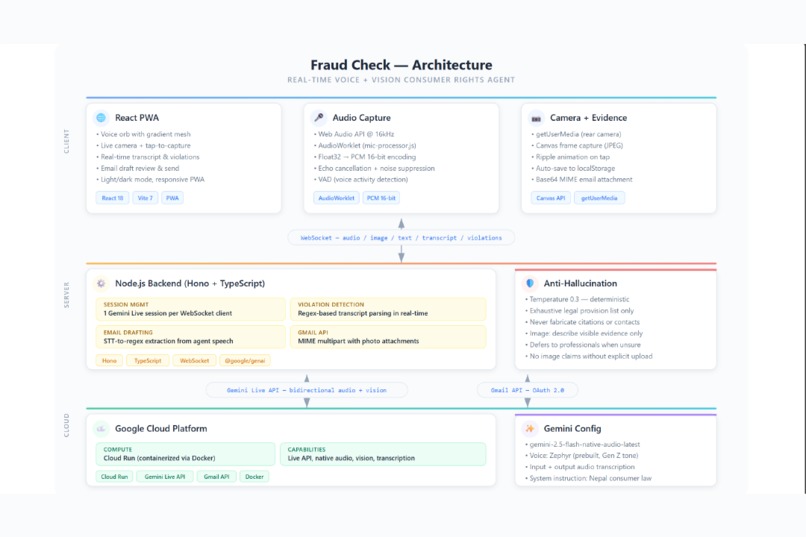806x537 pixels.
Task: Click the camera icon beside Camera + Evidence
Action: [536, 118]
